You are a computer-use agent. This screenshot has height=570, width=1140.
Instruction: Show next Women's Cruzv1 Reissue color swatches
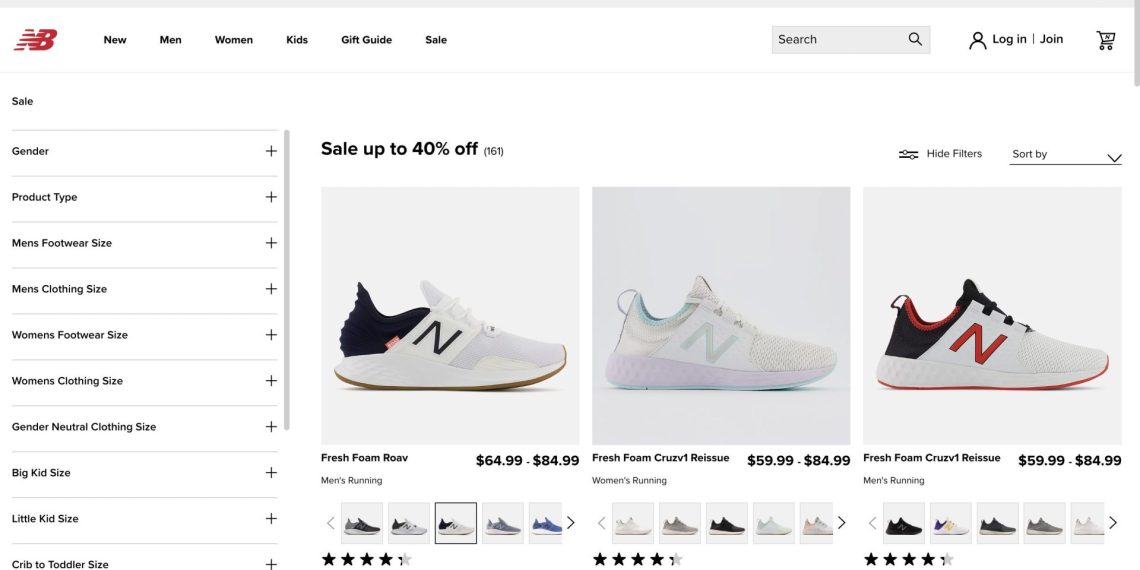pos(841,523)
